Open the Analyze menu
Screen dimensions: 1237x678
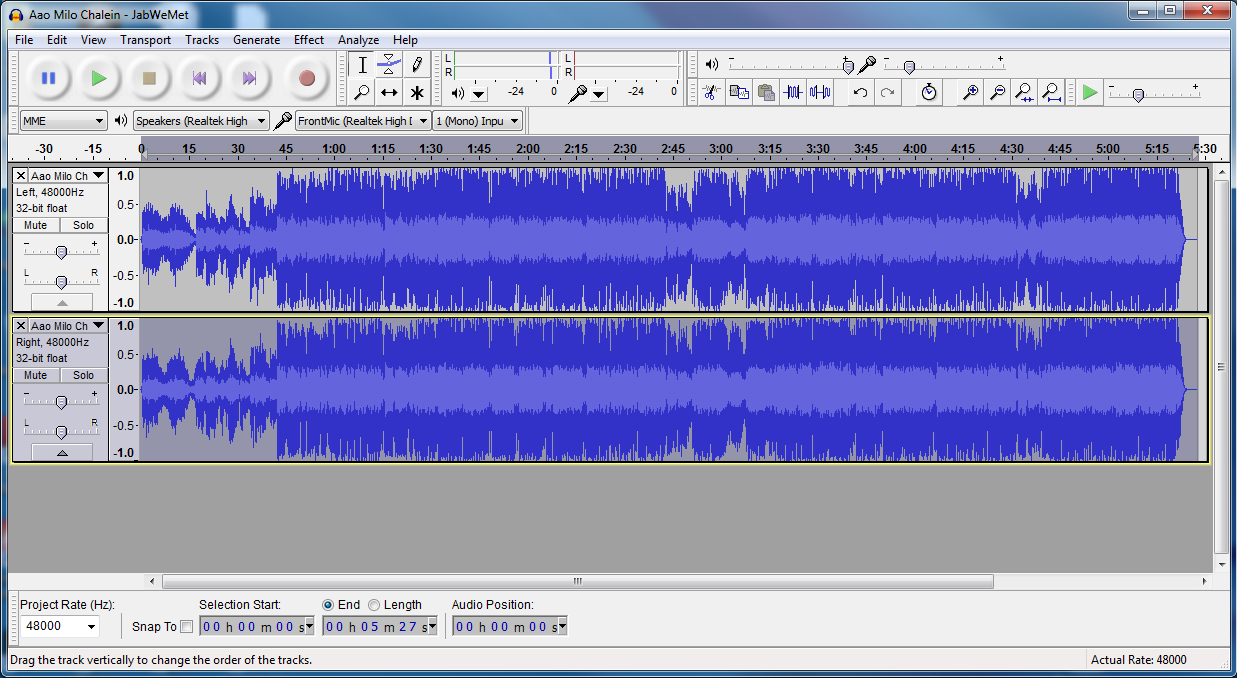click(358, 40)
